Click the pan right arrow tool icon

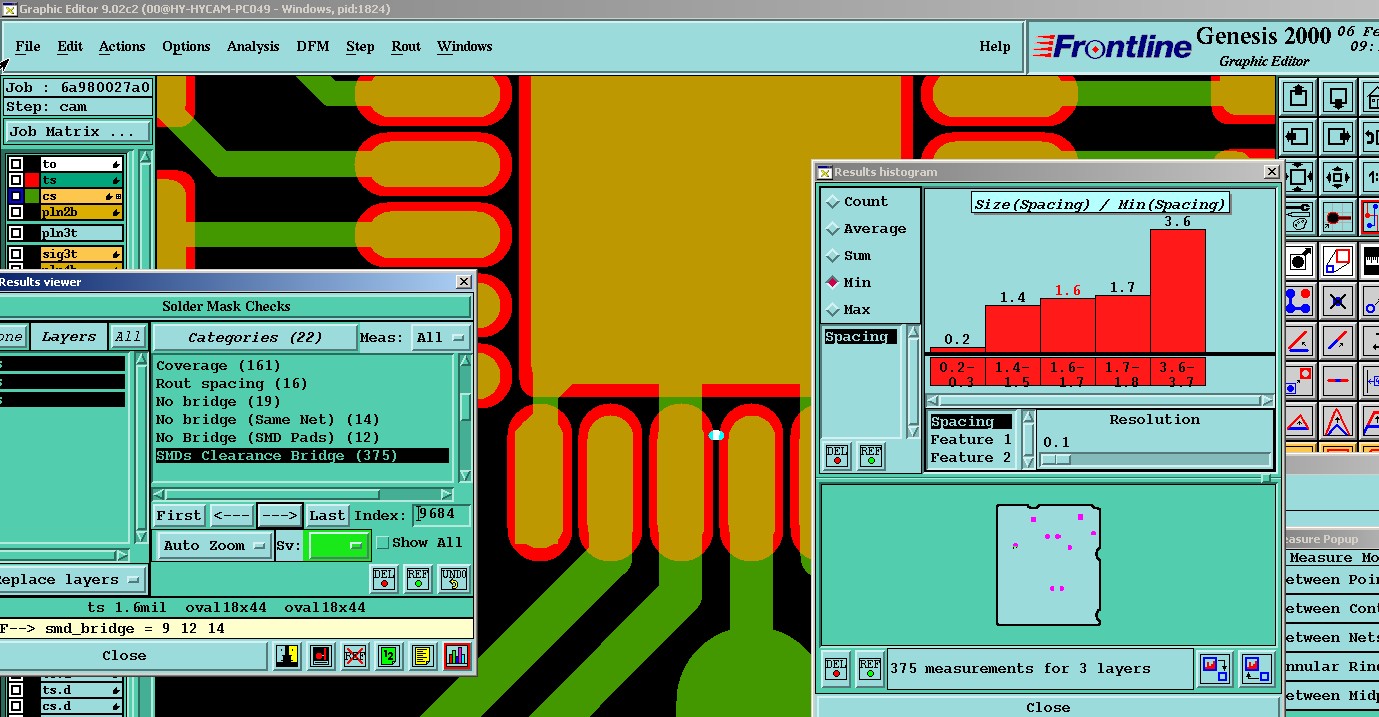[x=1338, y=137]
